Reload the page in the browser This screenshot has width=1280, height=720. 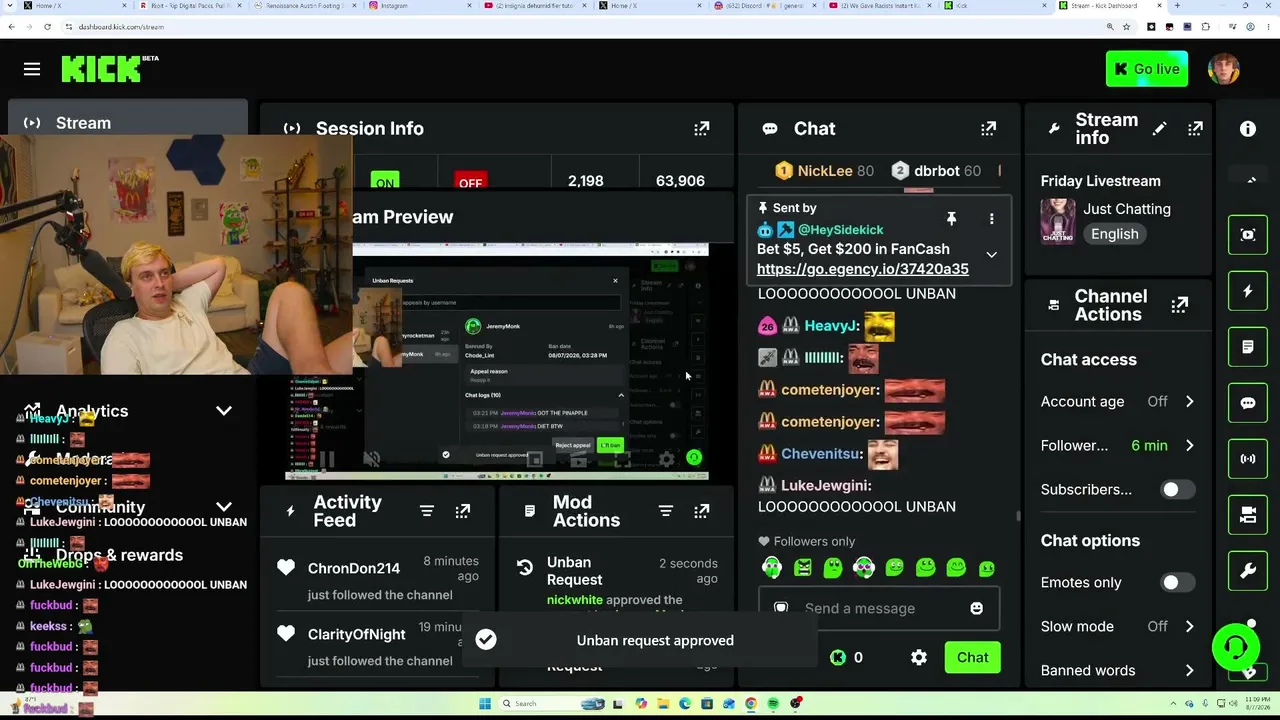(x=46, y=27)
